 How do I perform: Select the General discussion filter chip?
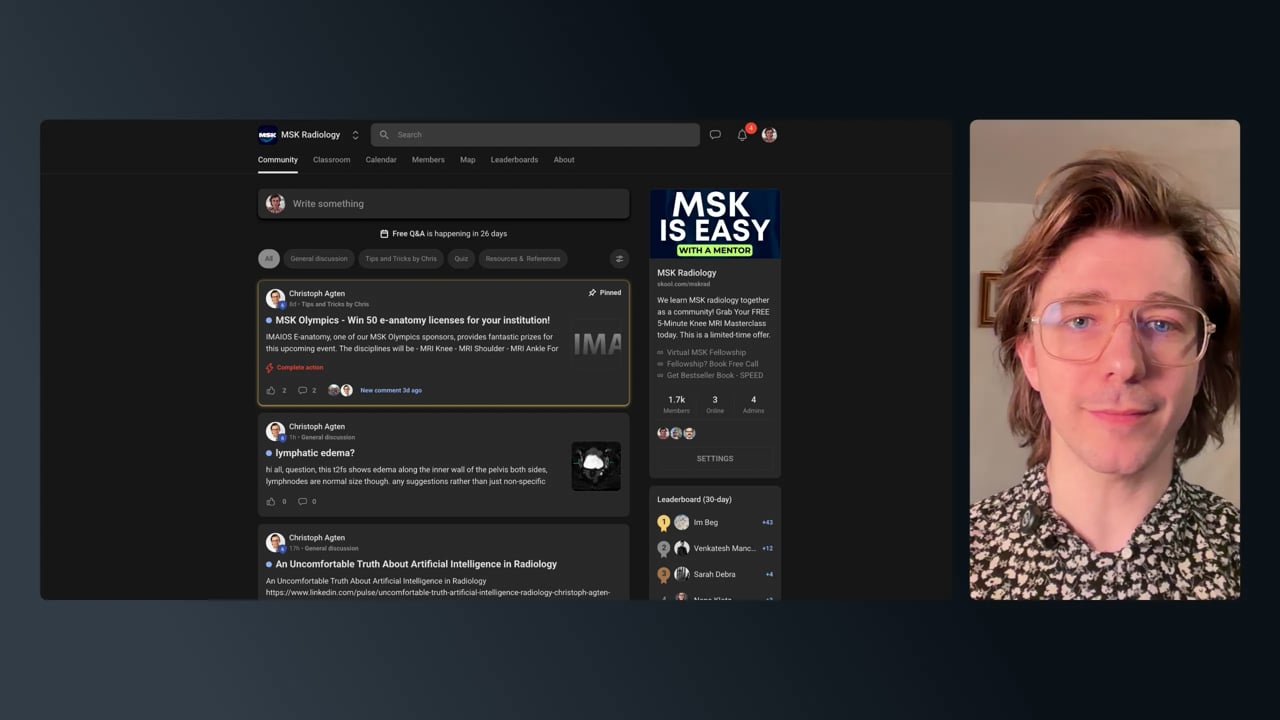(319, 259)
